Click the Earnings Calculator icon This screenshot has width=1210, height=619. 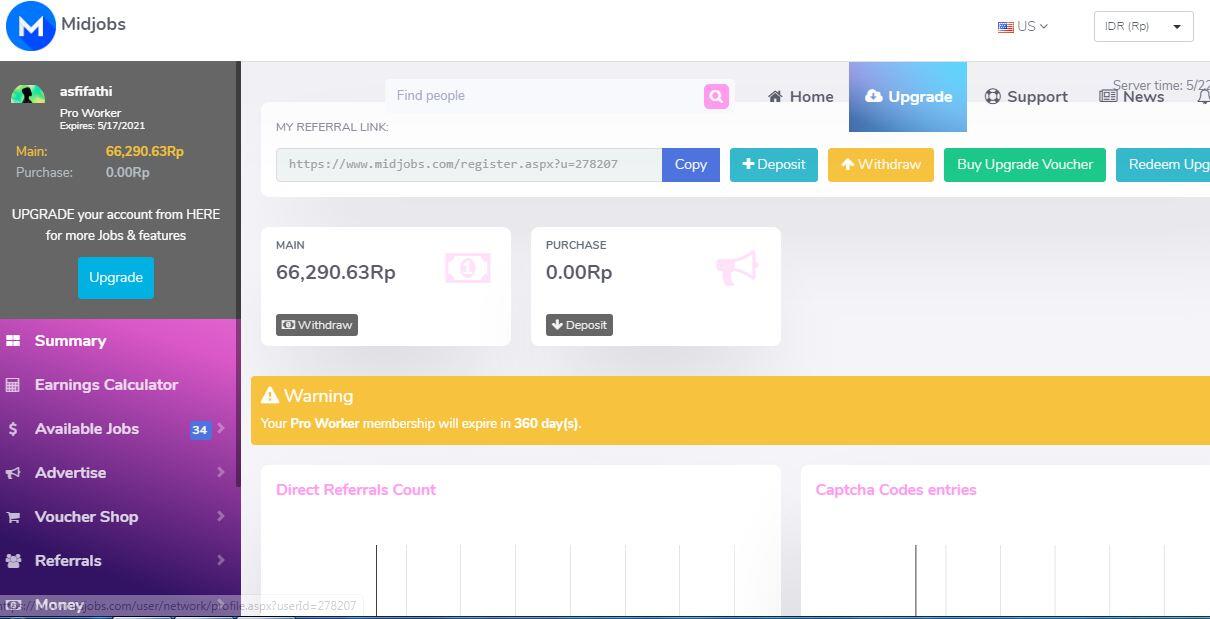tap(13, 385)
